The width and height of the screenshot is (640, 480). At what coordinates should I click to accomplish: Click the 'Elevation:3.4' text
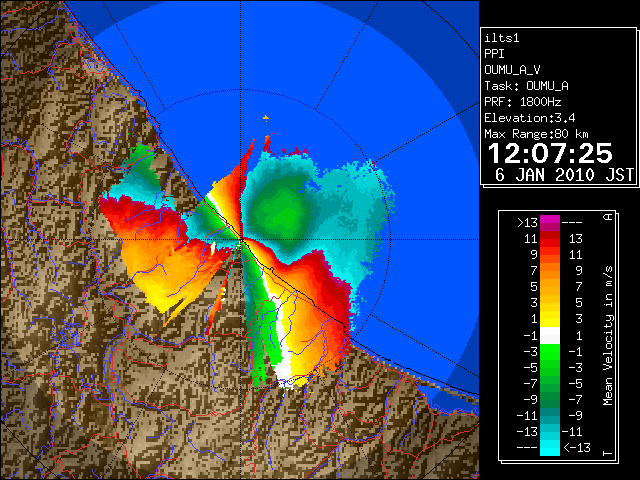530,118
